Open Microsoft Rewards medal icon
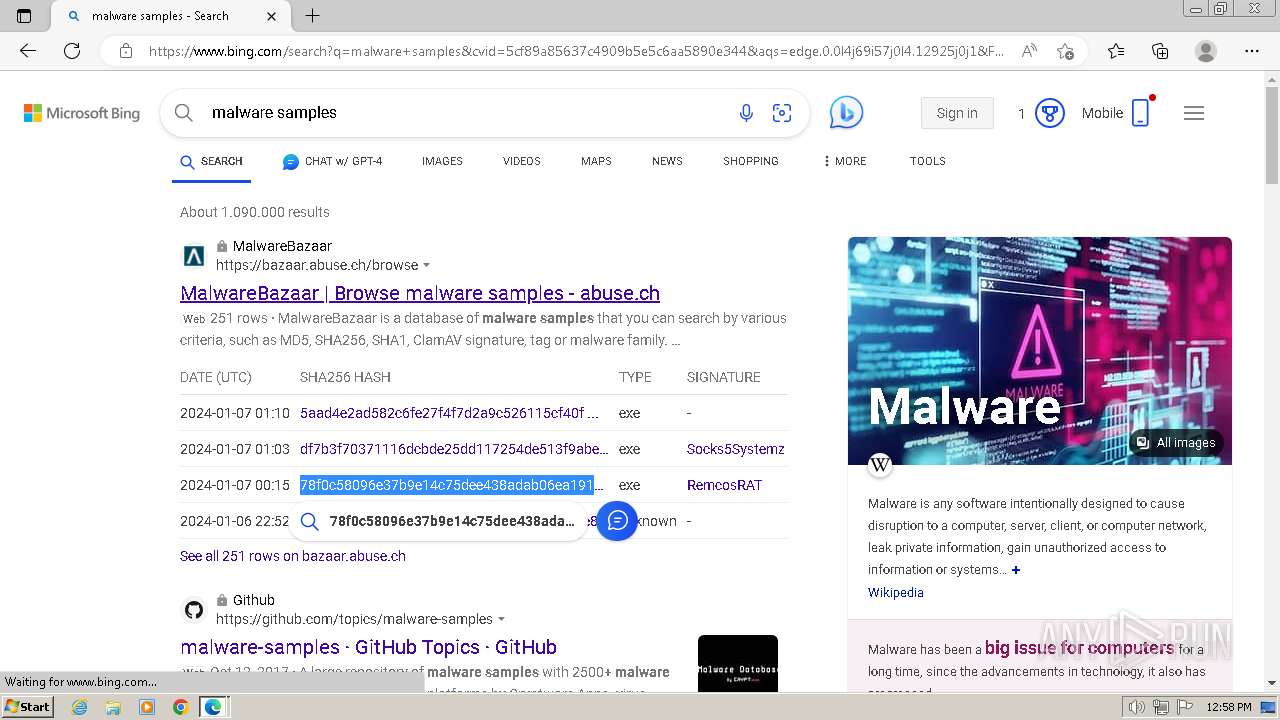Screen dimensions: 1280x720 1049,113
